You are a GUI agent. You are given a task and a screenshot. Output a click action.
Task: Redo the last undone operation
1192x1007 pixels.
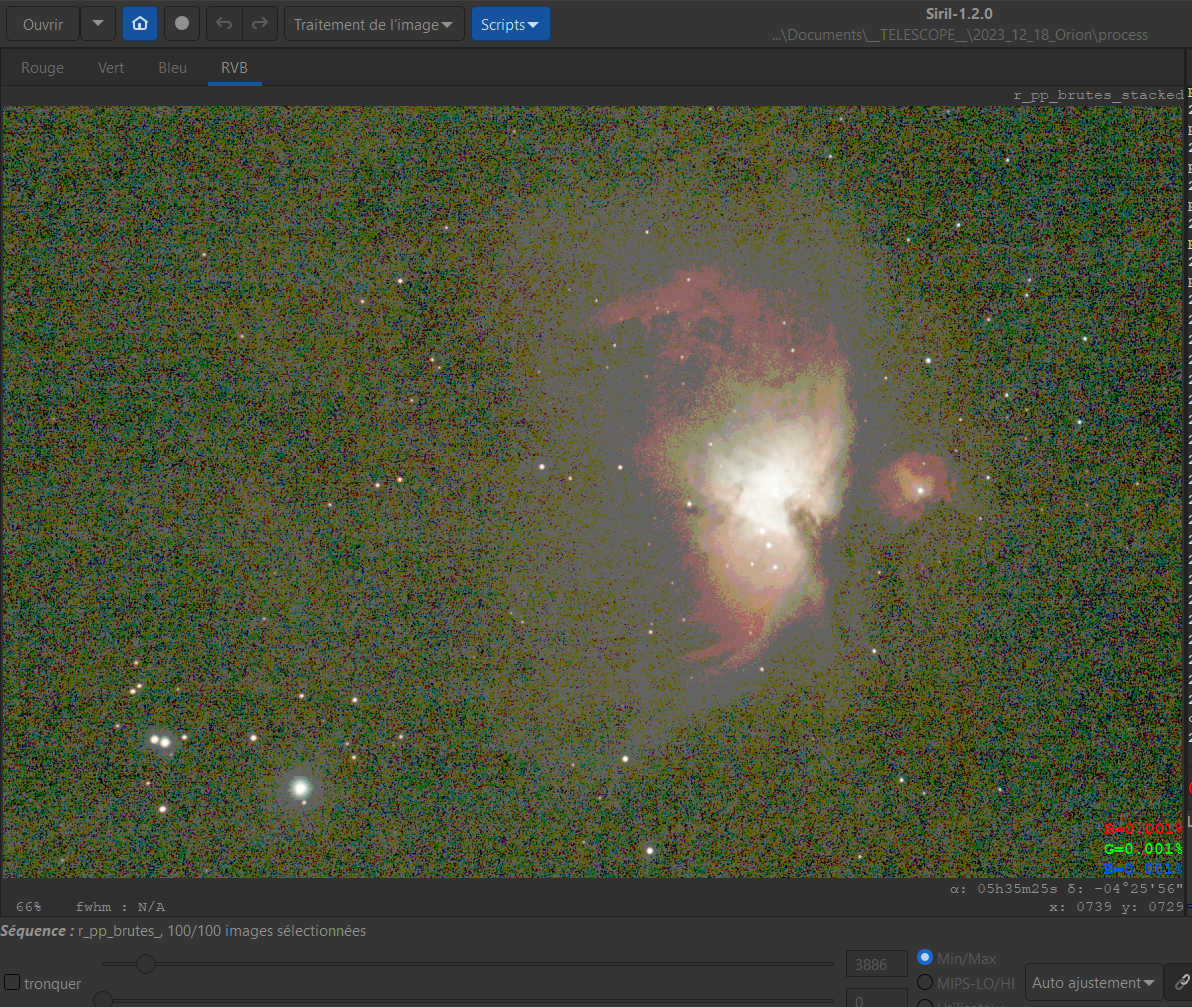pyautogui.click(x=260, y=24)
